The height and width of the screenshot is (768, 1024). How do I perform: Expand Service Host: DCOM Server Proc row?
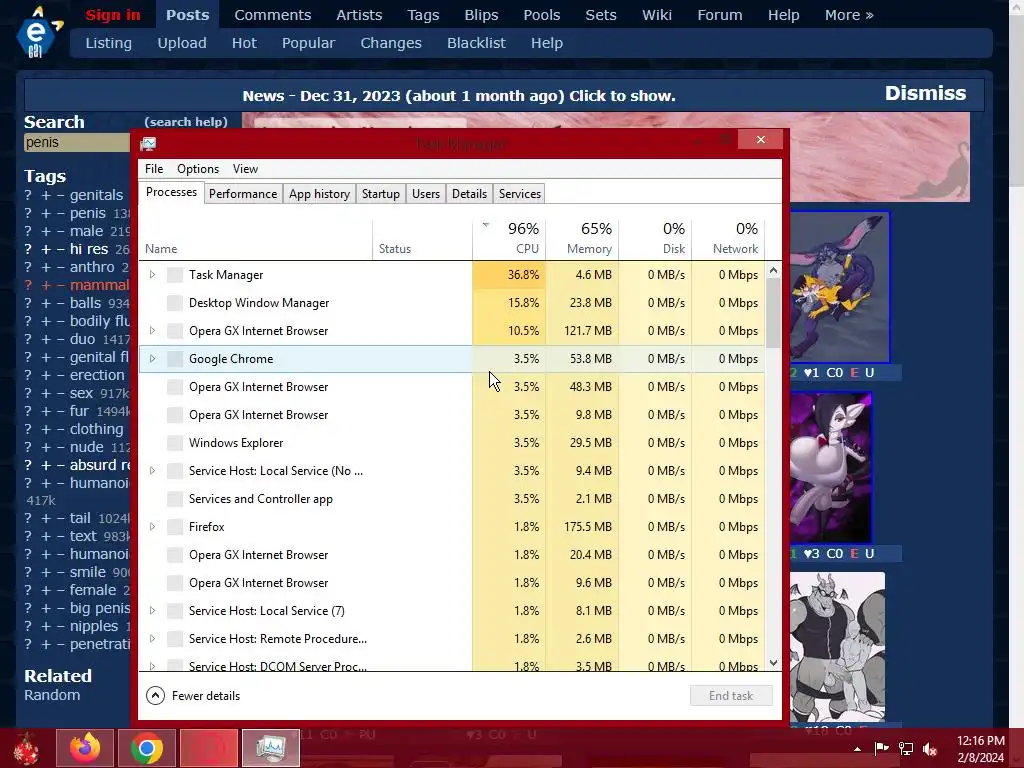pos(152,666)
